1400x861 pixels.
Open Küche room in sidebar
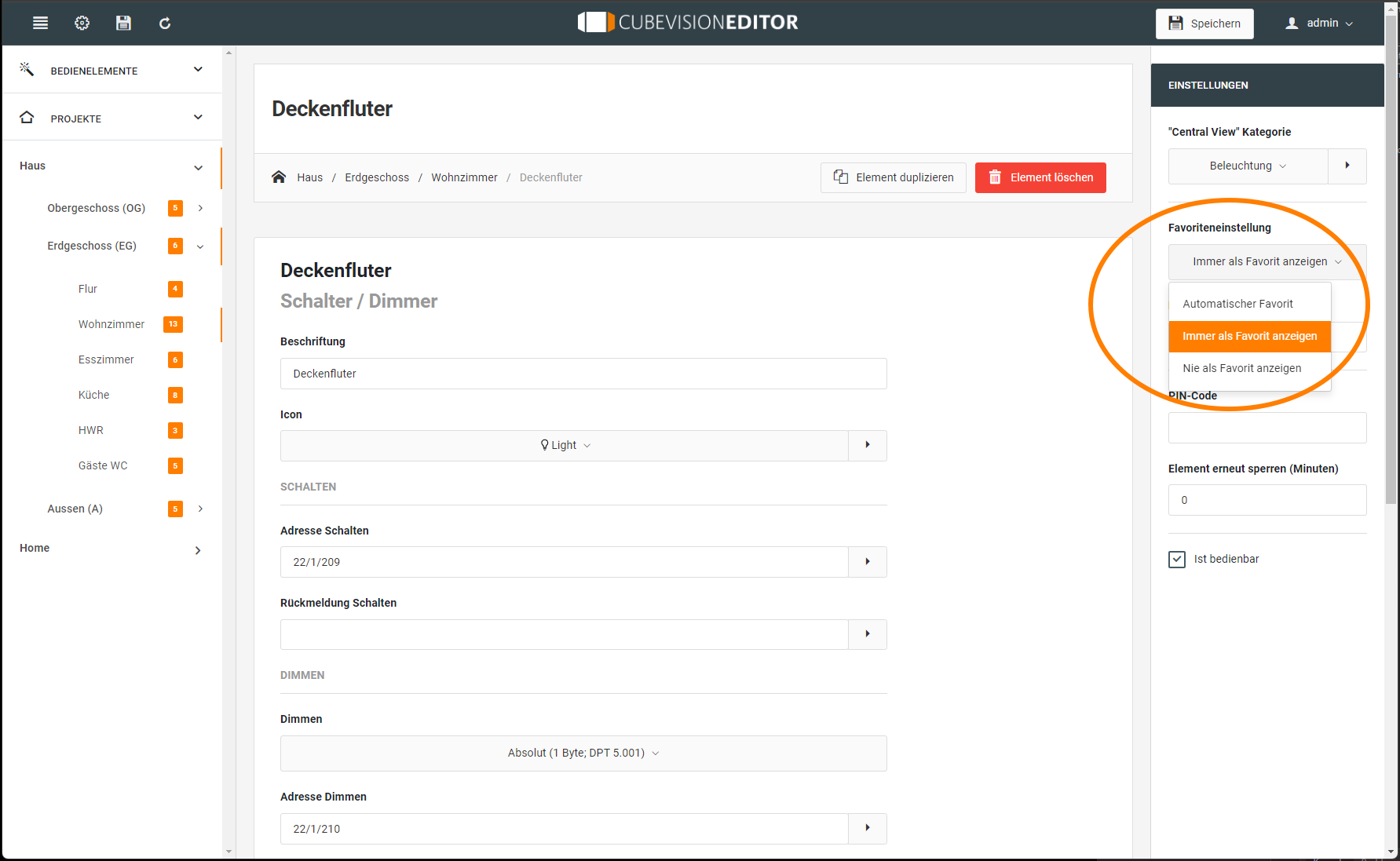click(93, 395)
